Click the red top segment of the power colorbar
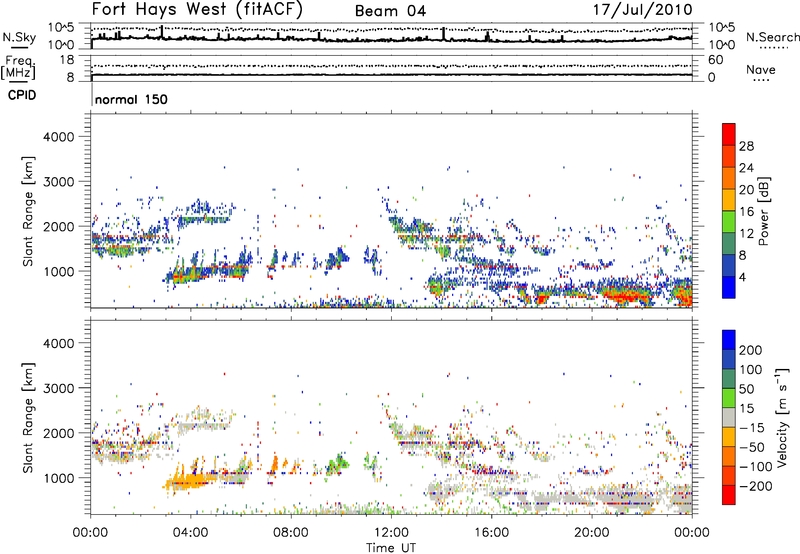The width and height of the screenshot is (800, 554). click(729, 135)
